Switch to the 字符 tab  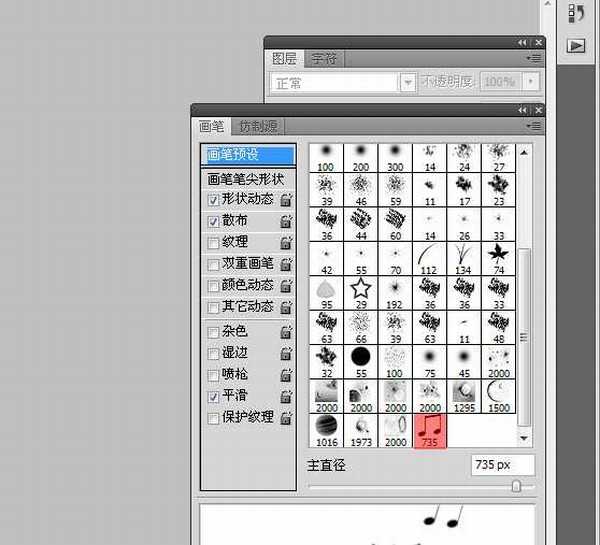pos(323,59)
